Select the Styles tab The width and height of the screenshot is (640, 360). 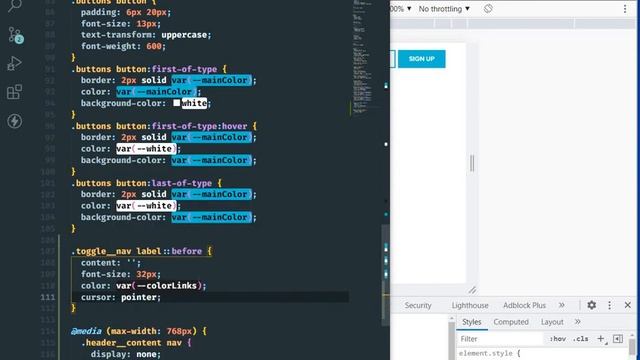click(x=471, y=322)
